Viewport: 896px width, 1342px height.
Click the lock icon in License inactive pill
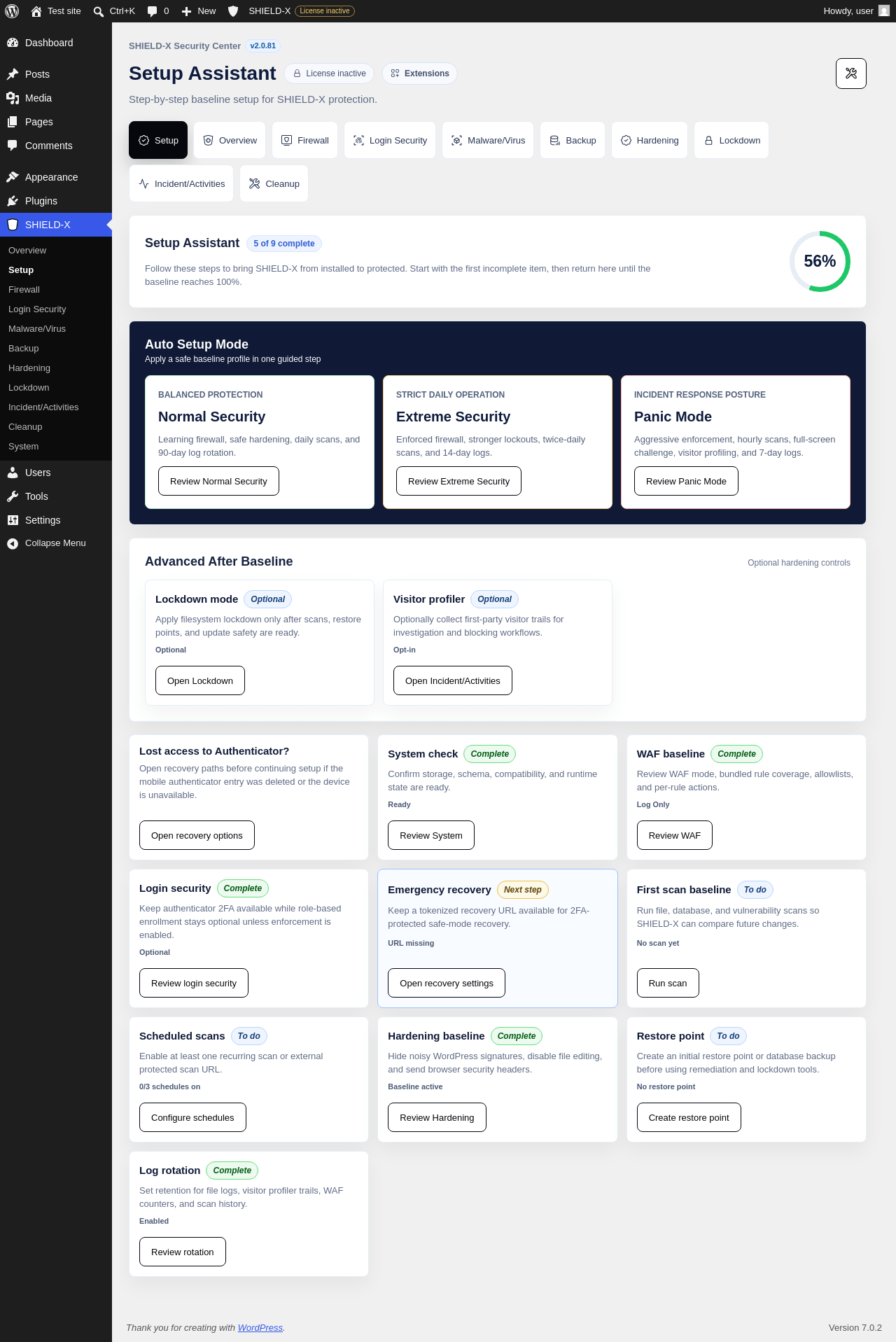[297, 74]
